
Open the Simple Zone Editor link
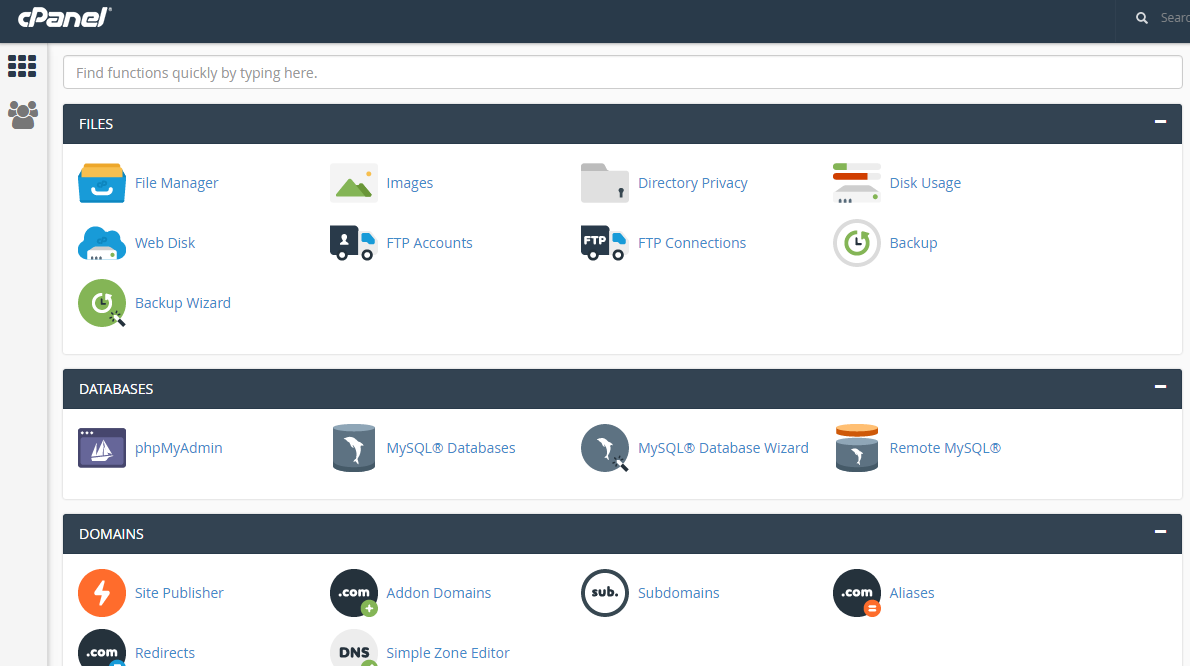tap(448, 652)
